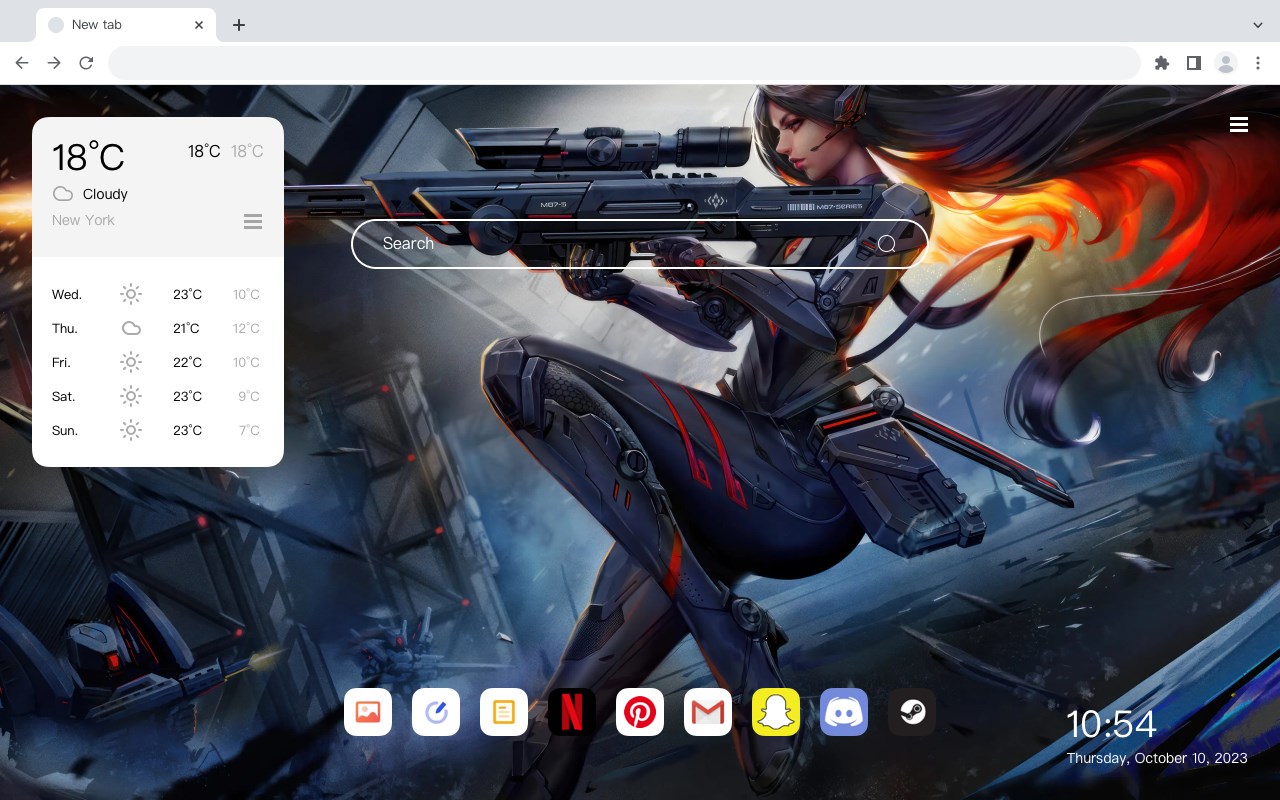Open the Gmail shortcut
The height and width of the screenshot is (800, 1280).
tap(708, 712)
